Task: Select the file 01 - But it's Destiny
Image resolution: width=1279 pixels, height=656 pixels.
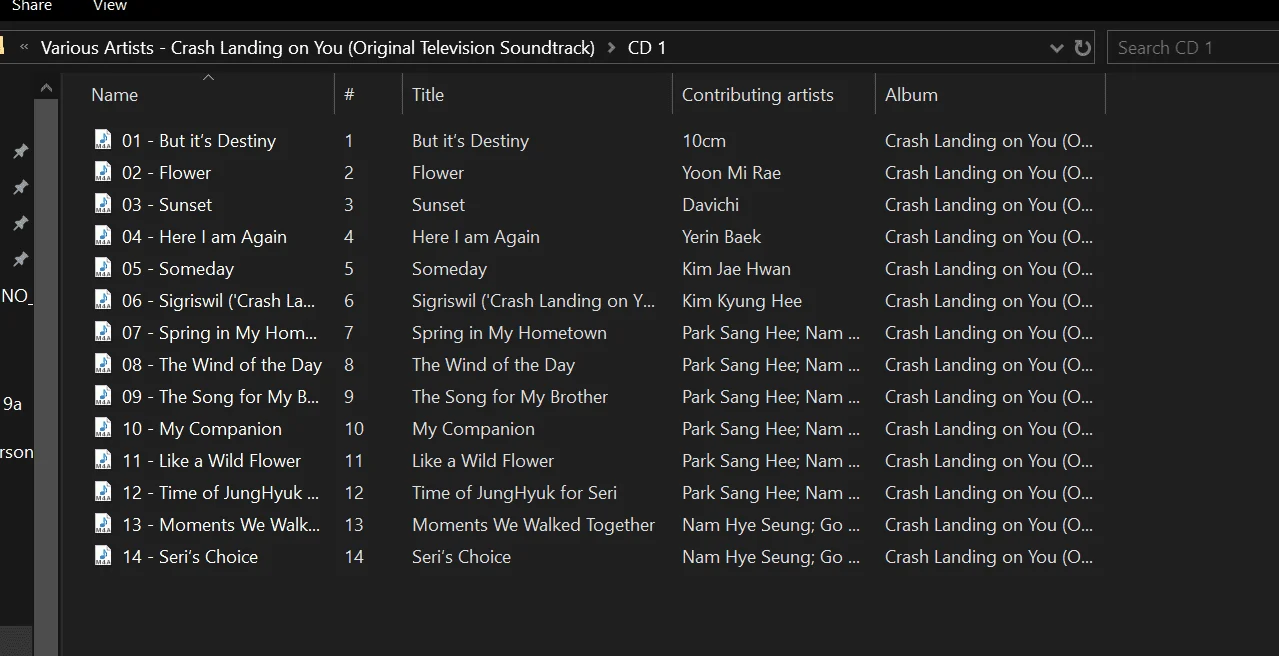Action: [x=199, y=141]
